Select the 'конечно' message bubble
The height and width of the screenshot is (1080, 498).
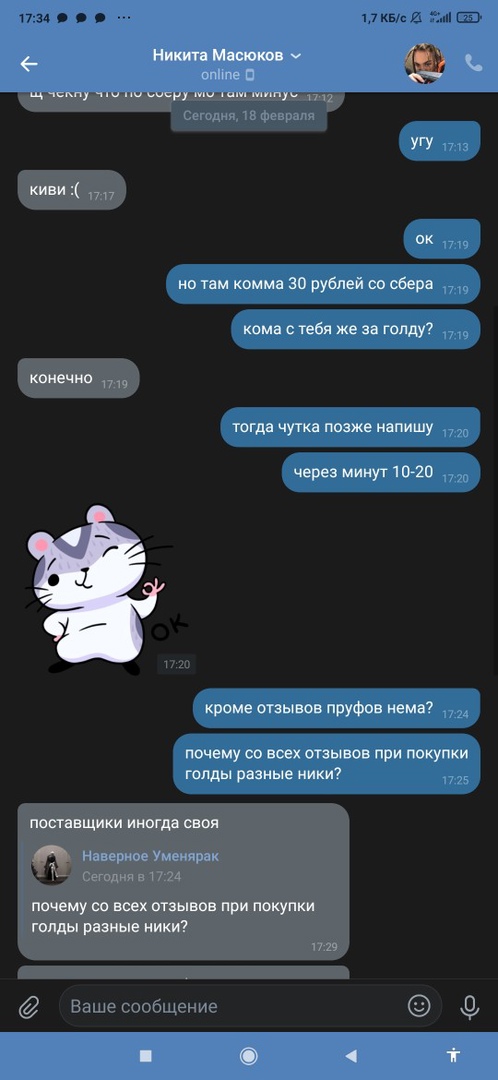(x=79, y=378)
